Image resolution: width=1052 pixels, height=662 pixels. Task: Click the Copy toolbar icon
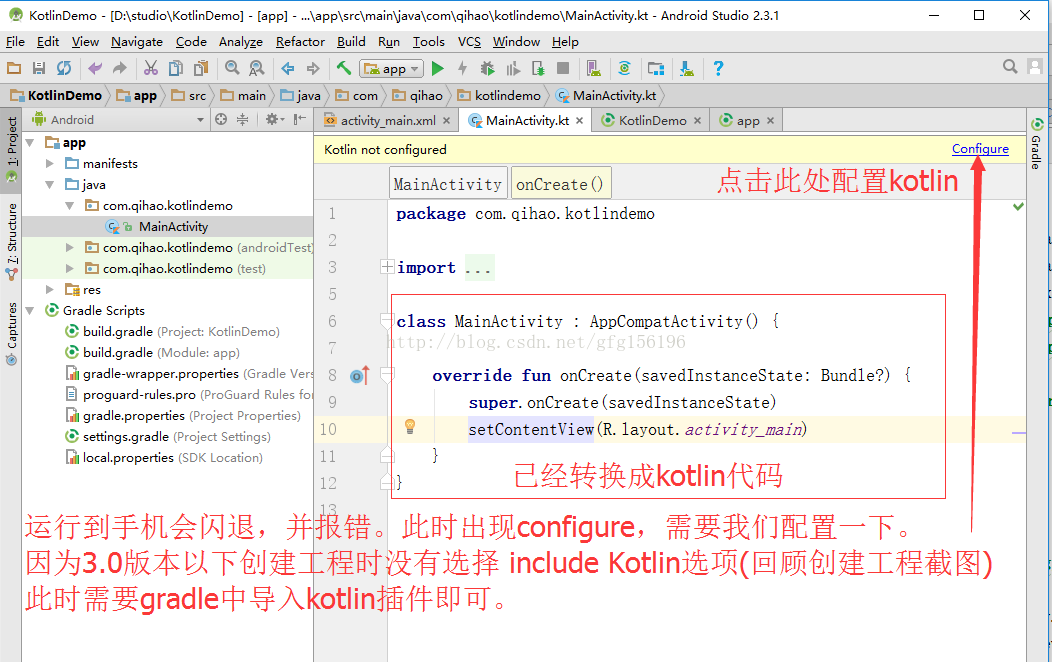point(176,68)
